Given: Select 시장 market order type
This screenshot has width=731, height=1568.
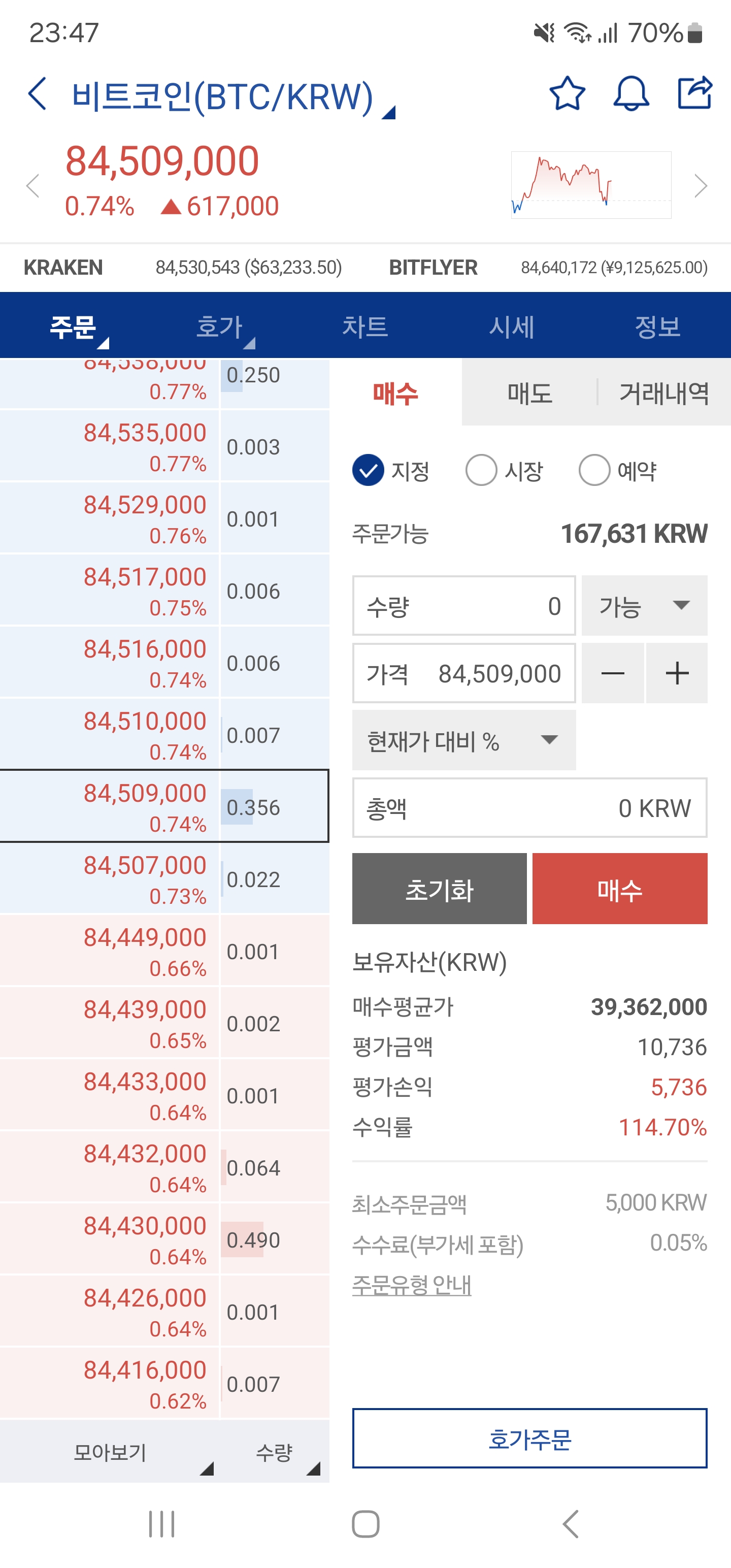Looking at the screenshot, I should (x=481, y=471).
